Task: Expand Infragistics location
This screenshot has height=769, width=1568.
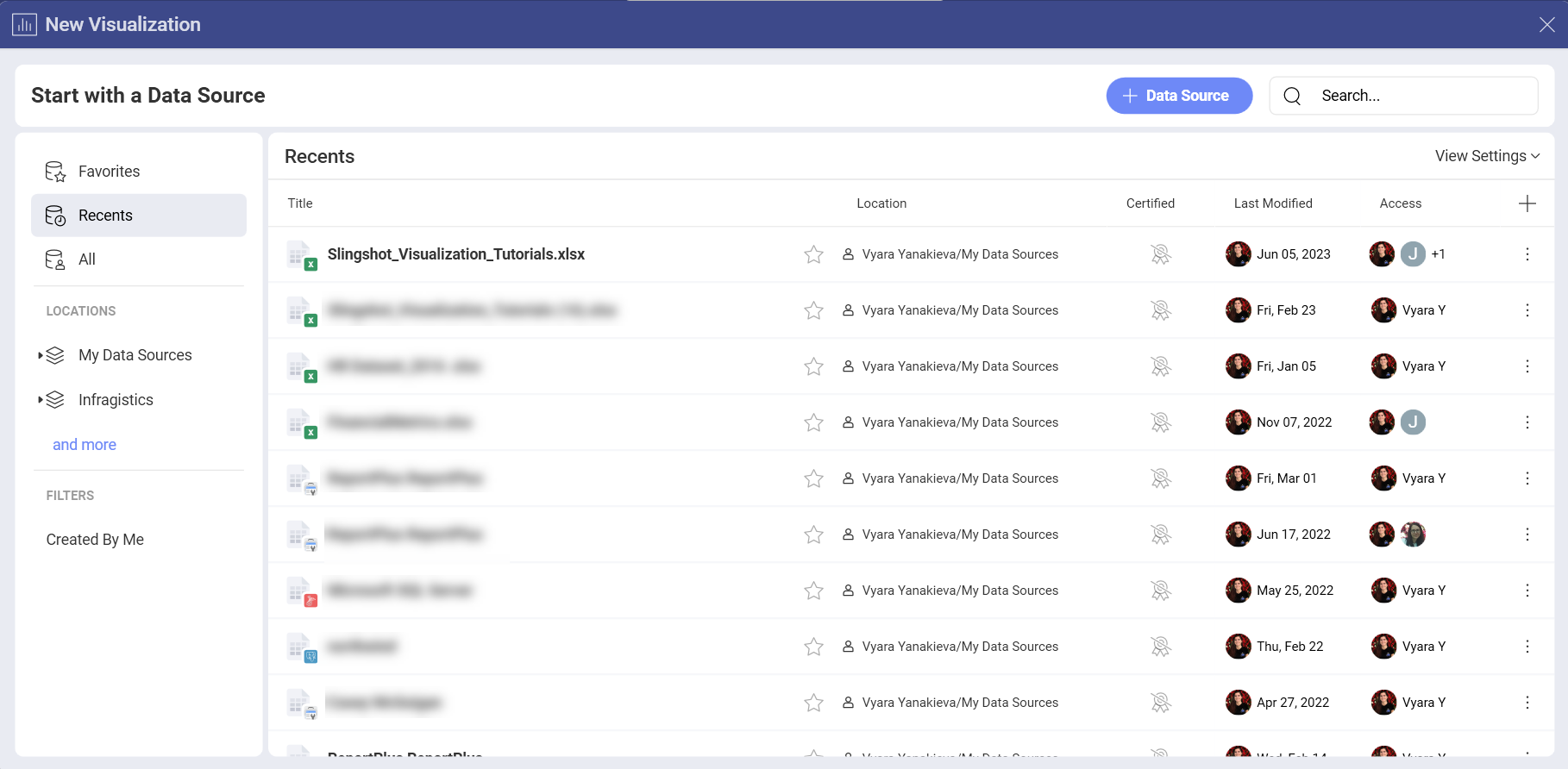Action: pos(41,400)
